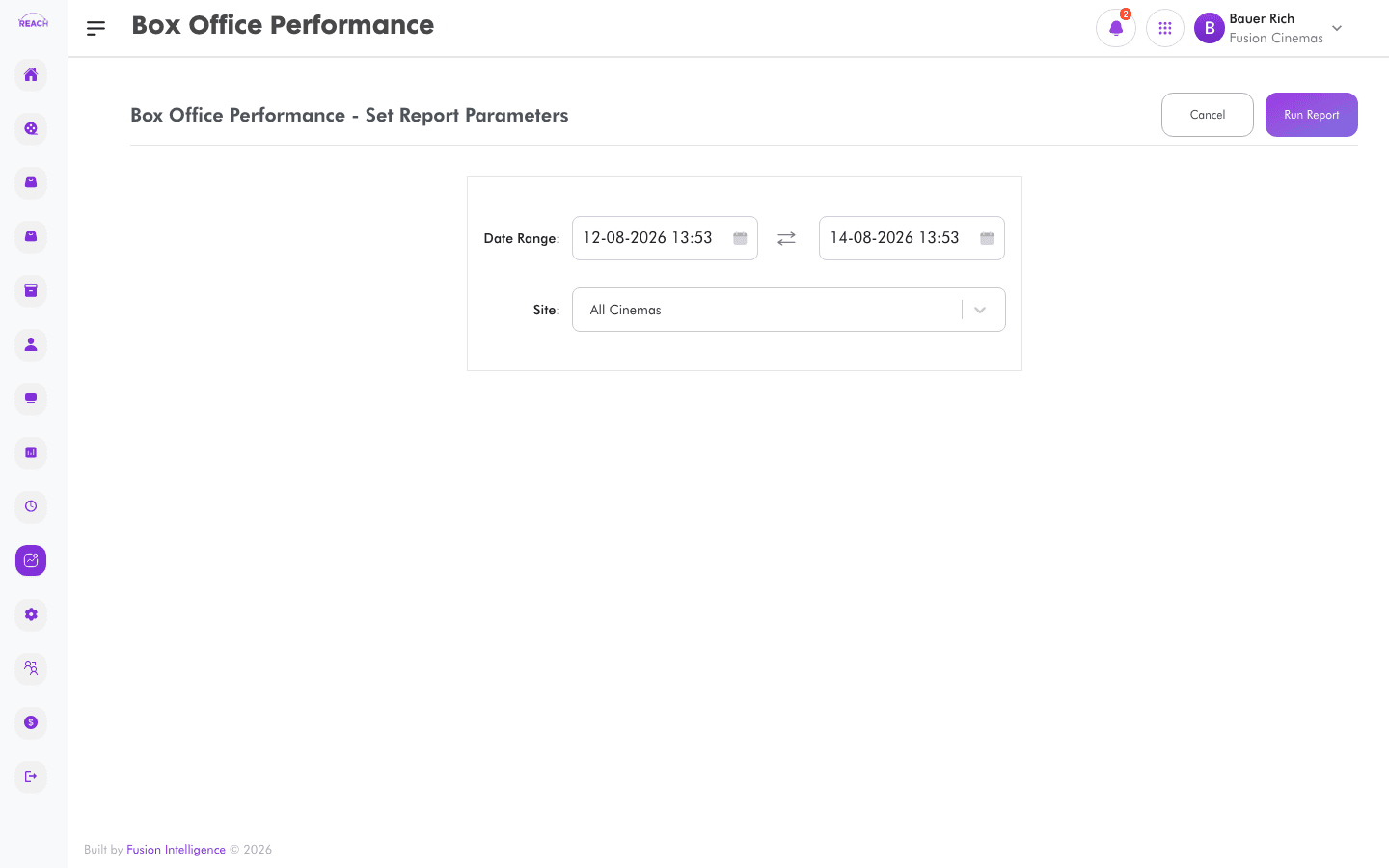Expand the Bauer Rich account menu
1389x868 pixels.
point(1337,28)
